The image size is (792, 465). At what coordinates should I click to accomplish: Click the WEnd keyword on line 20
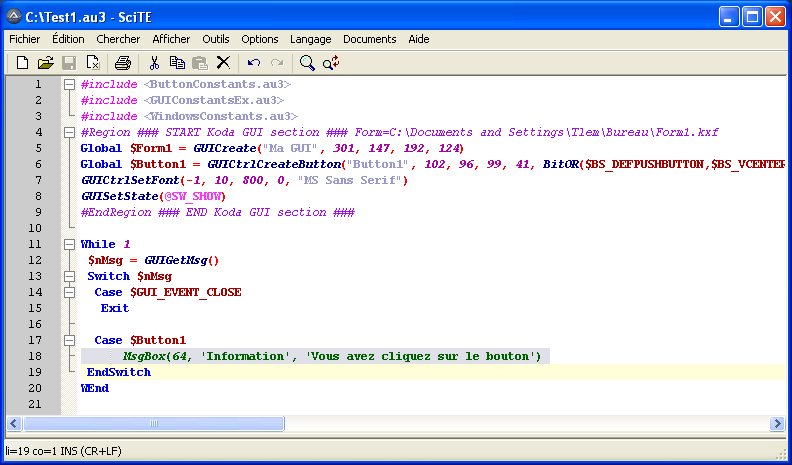pos(95,388)
